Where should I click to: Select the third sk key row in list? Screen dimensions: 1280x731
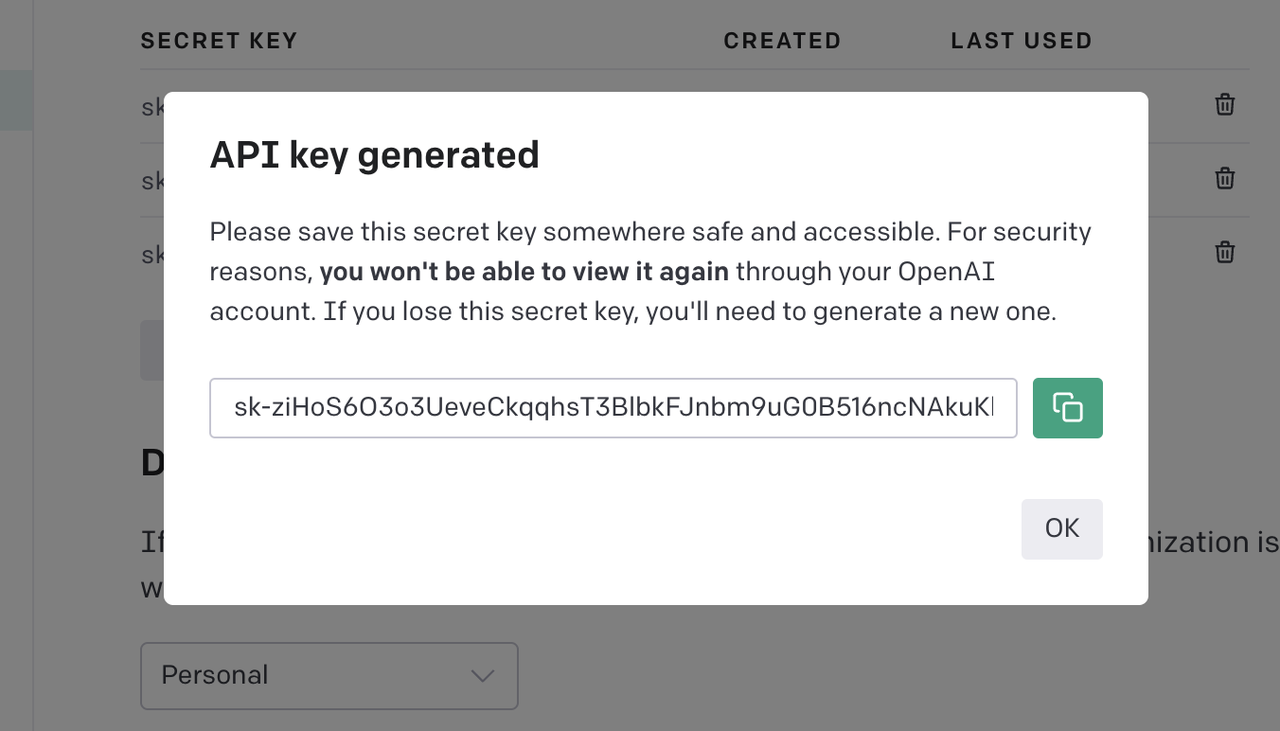coord(152,254)
